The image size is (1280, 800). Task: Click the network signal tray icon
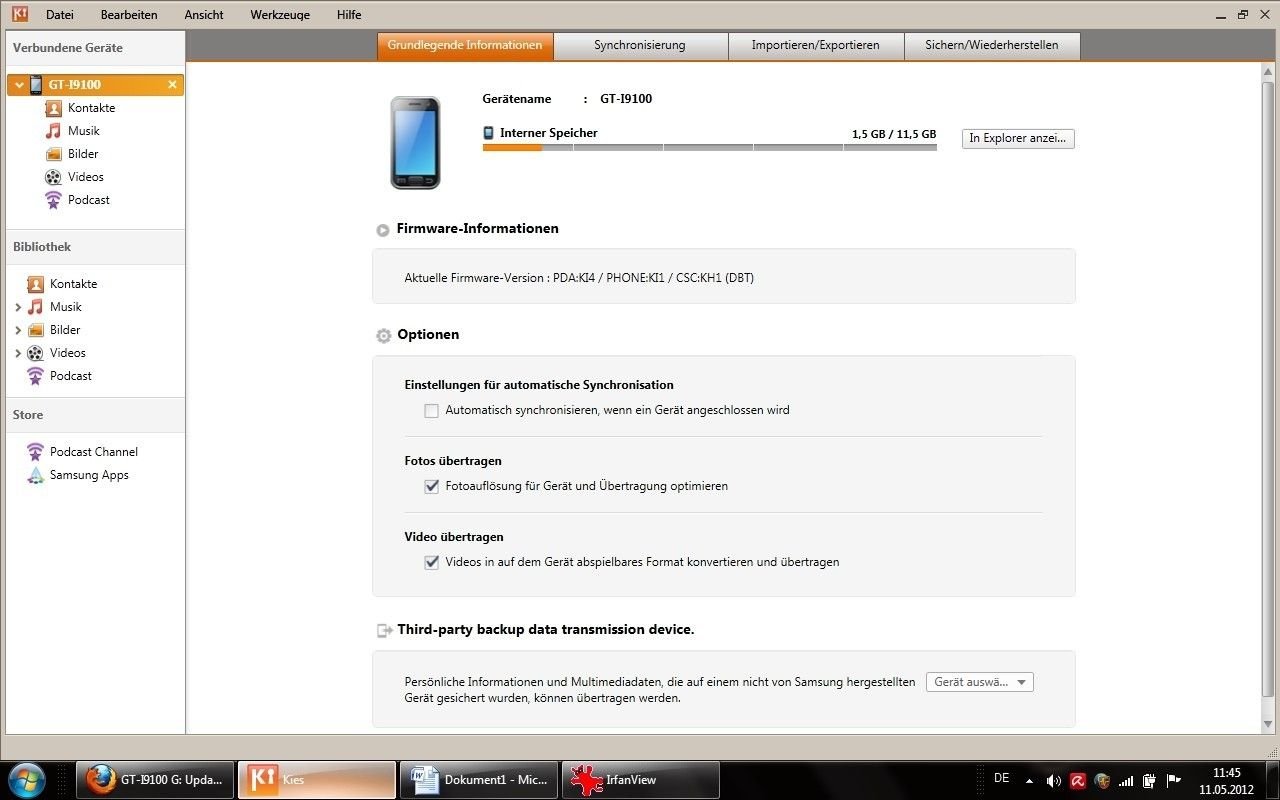tap(1126, 780)
